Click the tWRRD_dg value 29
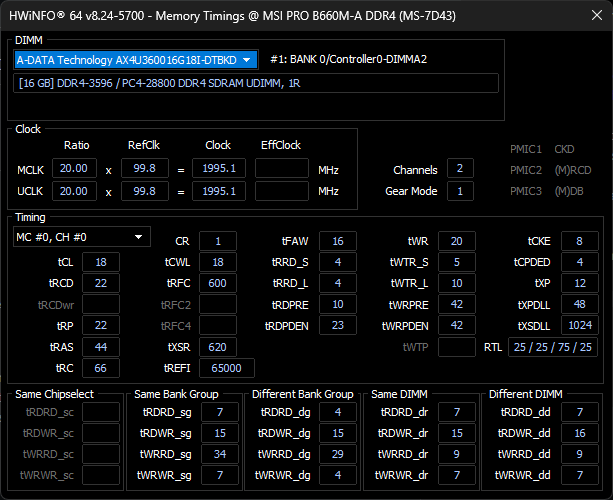Viewport: 613px width, 500px height. (x=338, y=454)
